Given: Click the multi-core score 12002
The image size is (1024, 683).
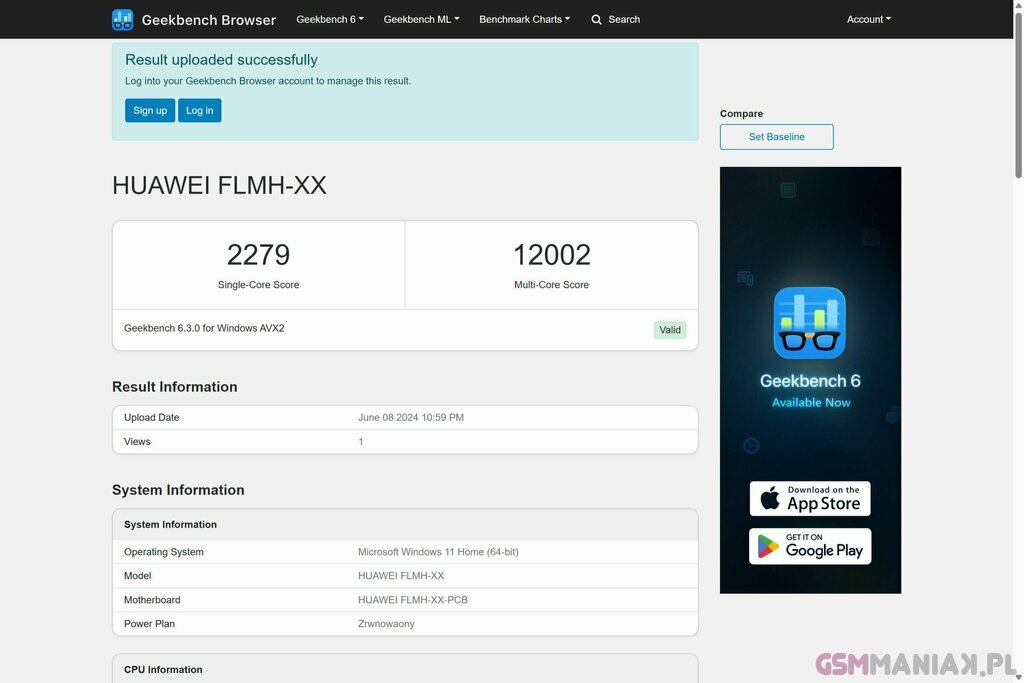Looking at the screenshot, I should [552, 255].
